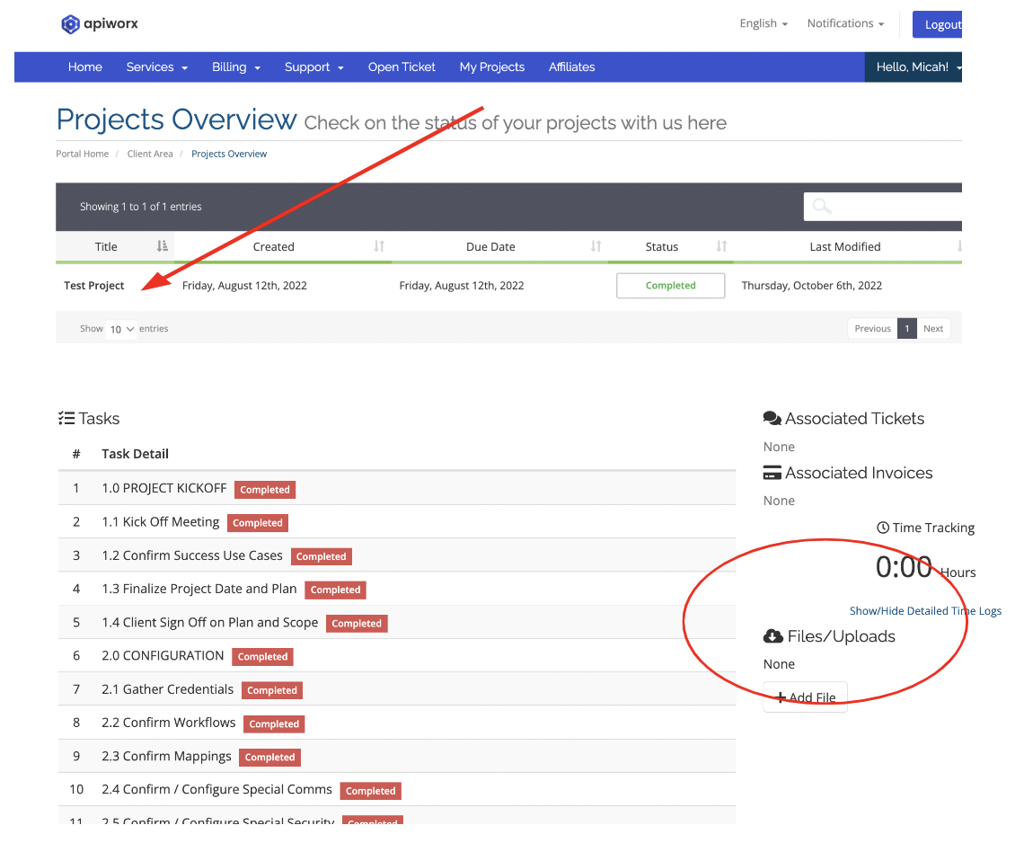
Task: Click task 2.1 Gather Credentials
Action: click(x=168, y=689)
